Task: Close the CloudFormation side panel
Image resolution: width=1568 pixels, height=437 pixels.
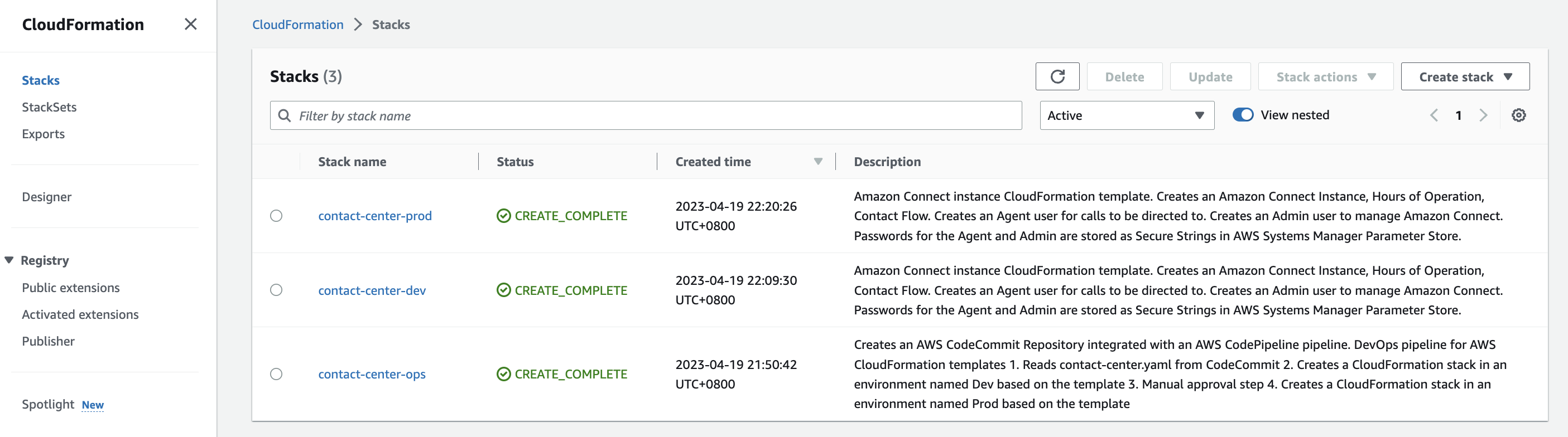Action: coord(190,25)
